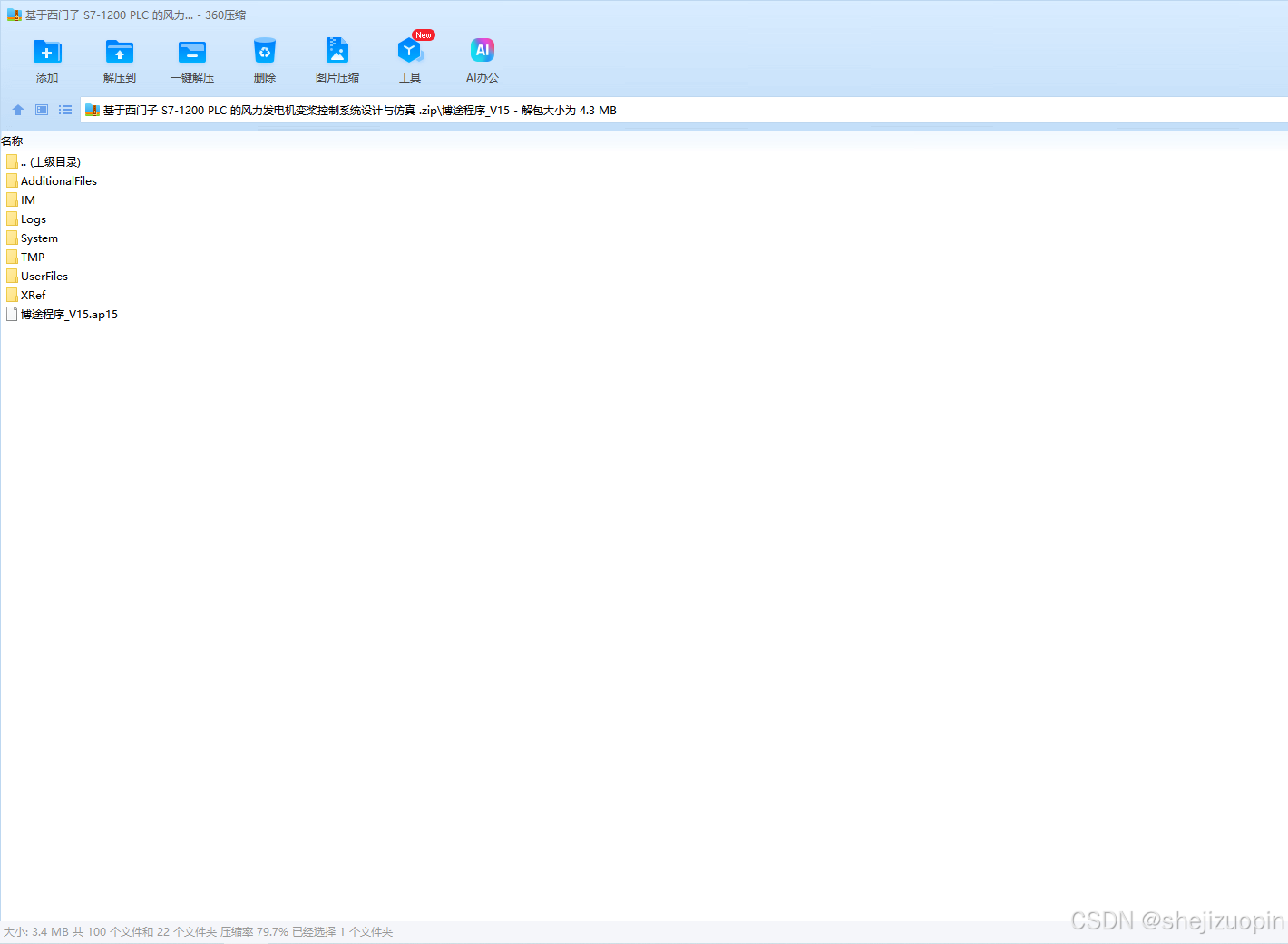1288x944 pixels.
Task: Select the TMP folder icon
Action: pos(12,257)
